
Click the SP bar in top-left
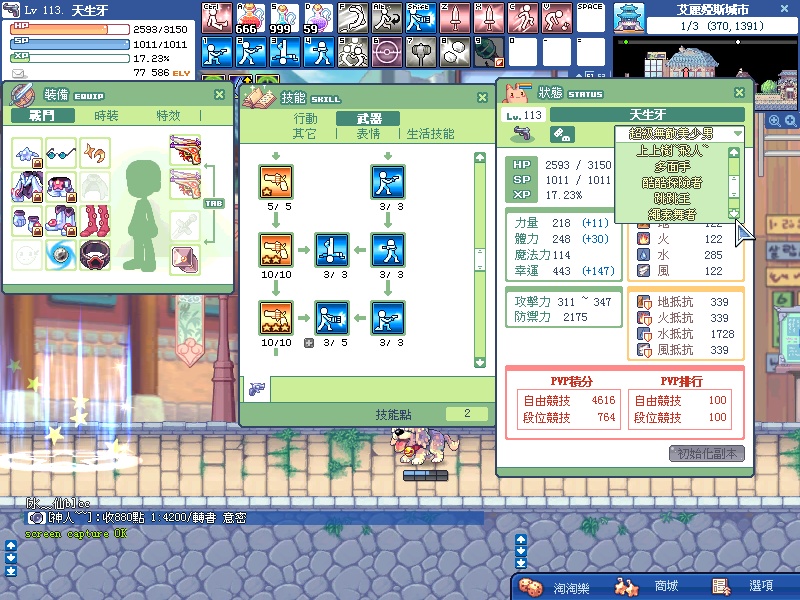(x=70, y=43)
